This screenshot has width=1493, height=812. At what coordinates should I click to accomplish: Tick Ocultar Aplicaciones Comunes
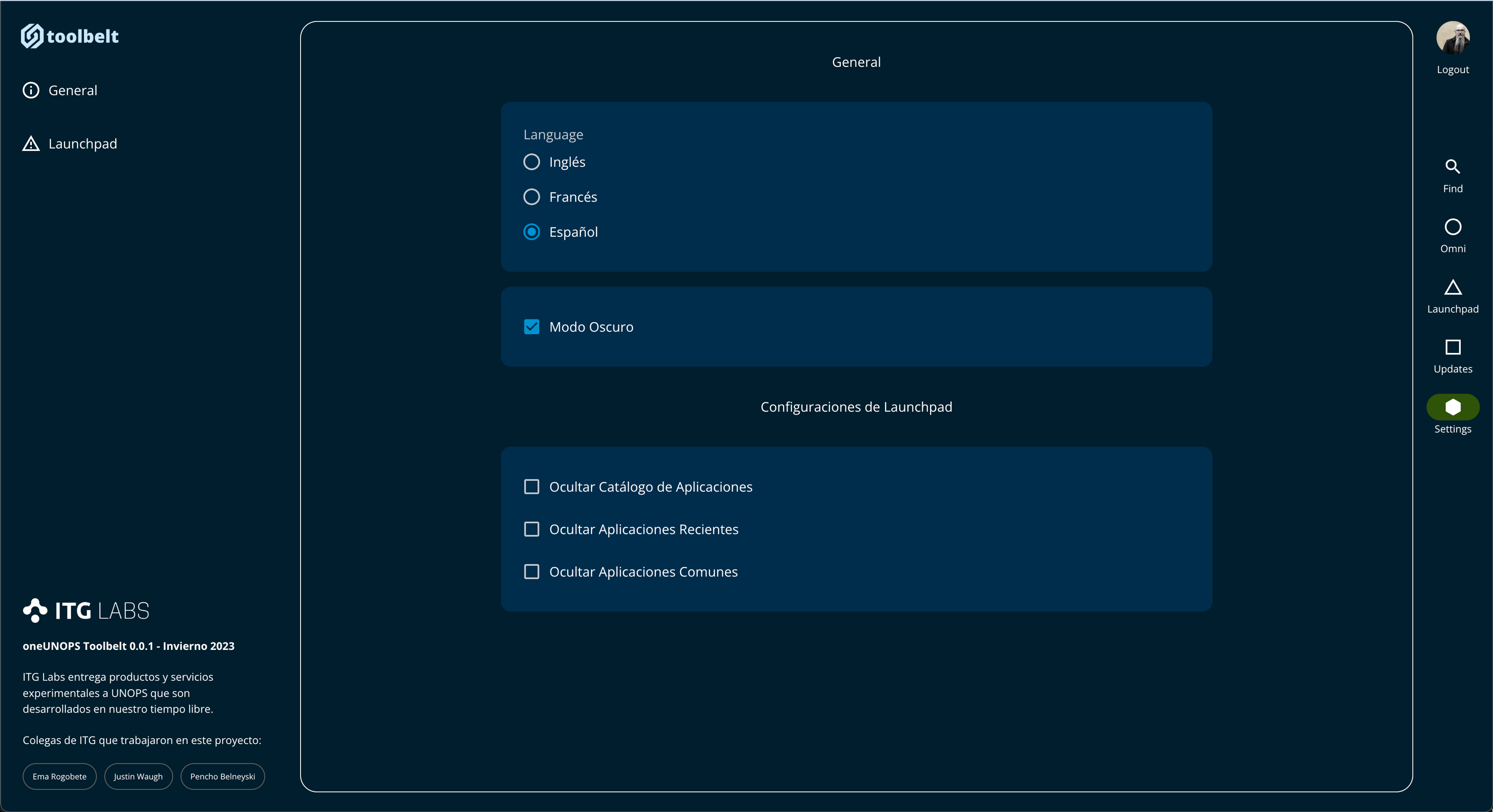click(x=531, y=571)
